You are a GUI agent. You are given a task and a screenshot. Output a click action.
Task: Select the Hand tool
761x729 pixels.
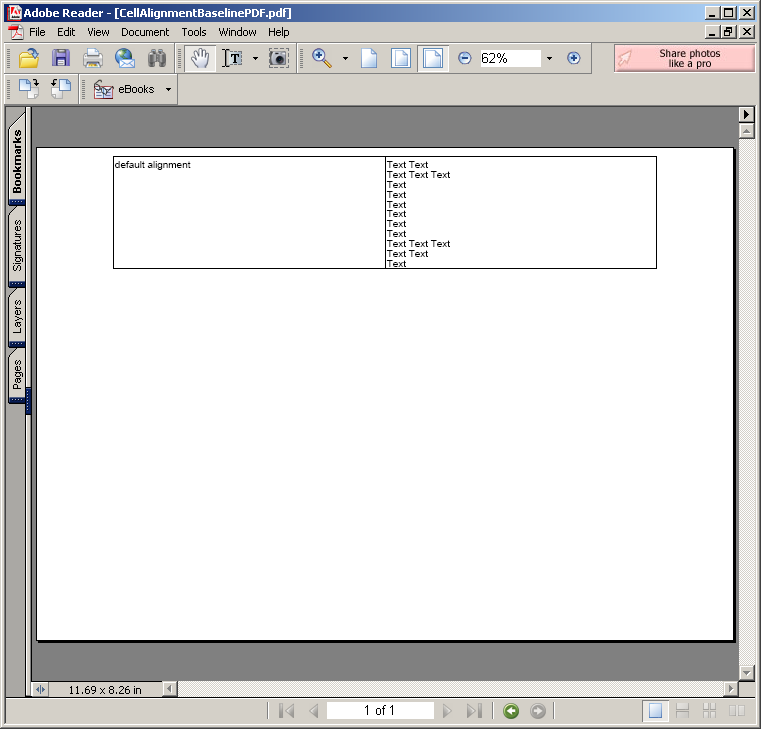[x=200, y=58]
